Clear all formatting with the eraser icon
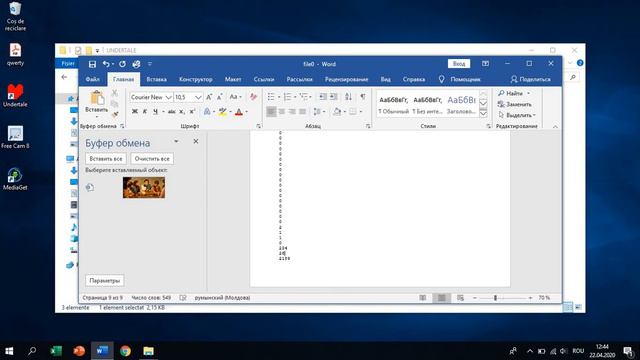This screenshot has height=360, width=640. 253,97
